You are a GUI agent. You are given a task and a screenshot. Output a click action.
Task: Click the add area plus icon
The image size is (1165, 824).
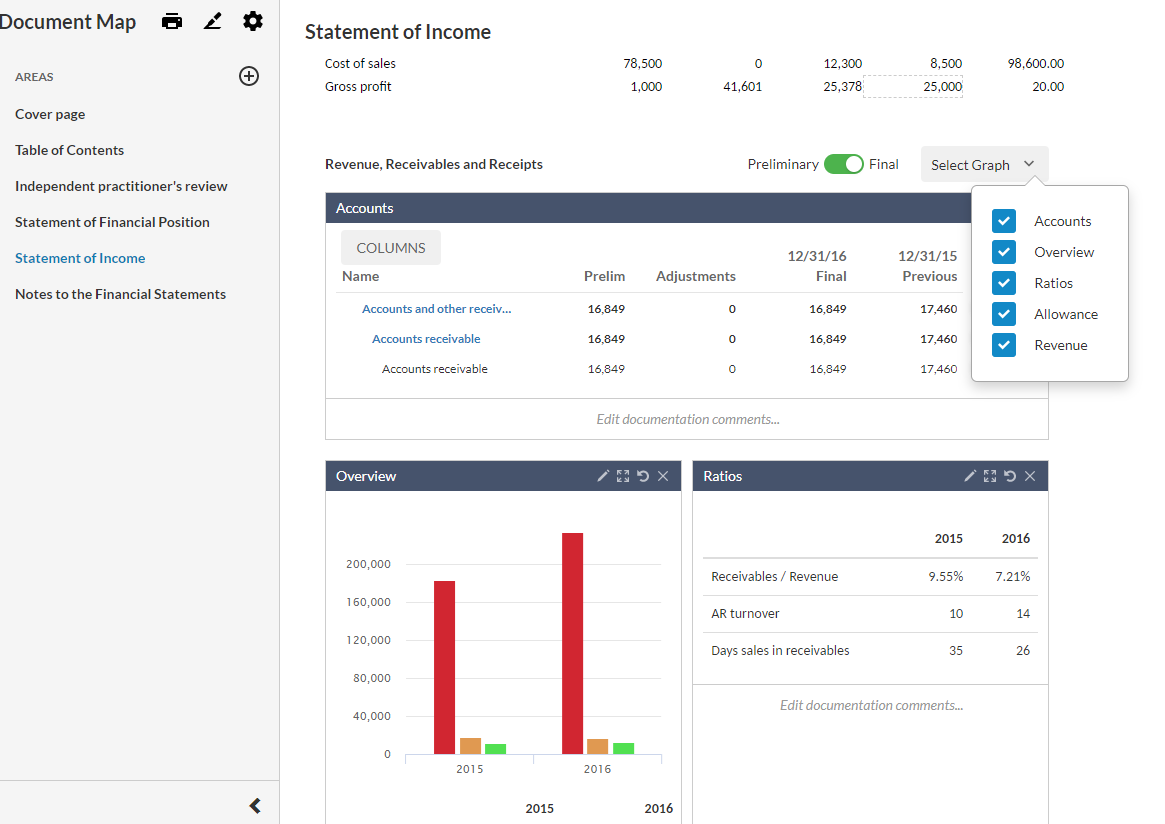(x=248, y=75)
